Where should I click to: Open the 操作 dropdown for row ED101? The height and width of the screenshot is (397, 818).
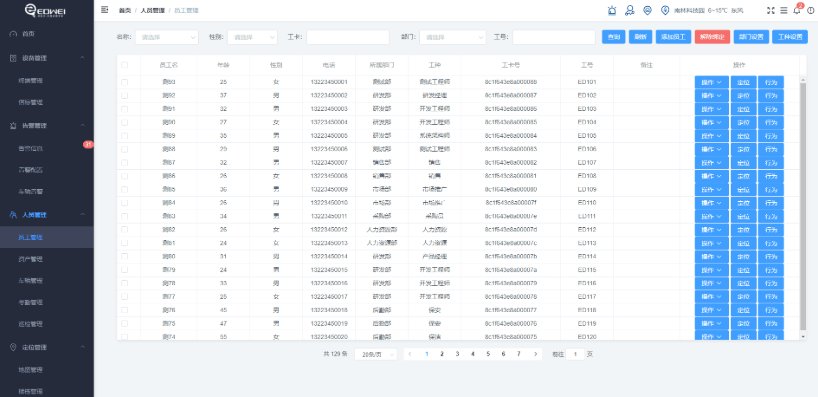[x=712, y=82]
